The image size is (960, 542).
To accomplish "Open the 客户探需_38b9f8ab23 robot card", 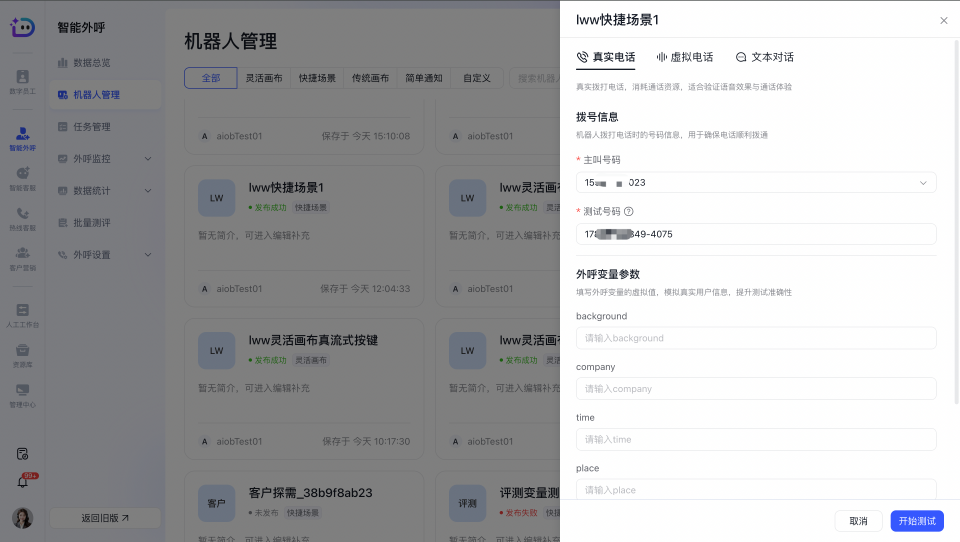I will point(304,506).
